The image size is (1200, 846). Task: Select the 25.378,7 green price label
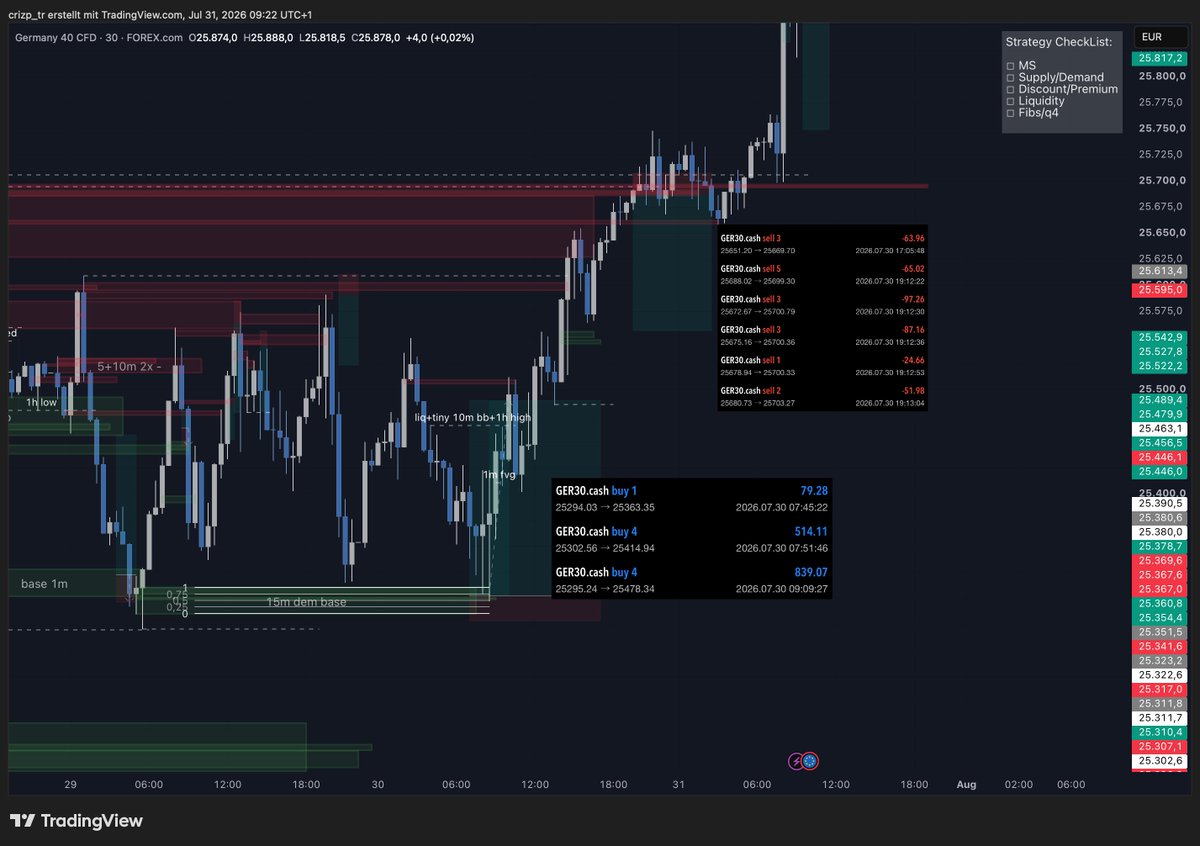(x=1158, y=547)
